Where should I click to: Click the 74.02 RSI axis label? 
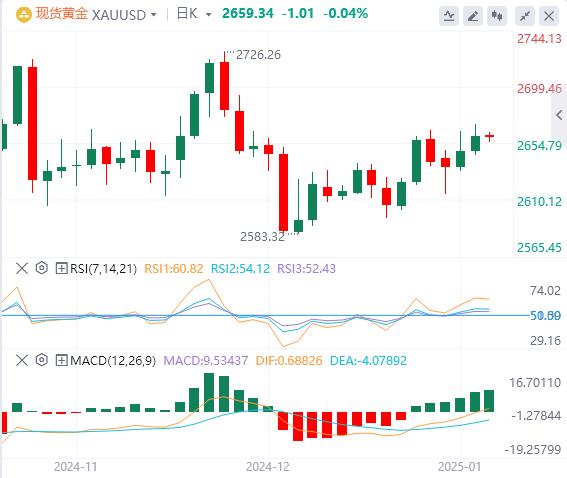point(545,291)
